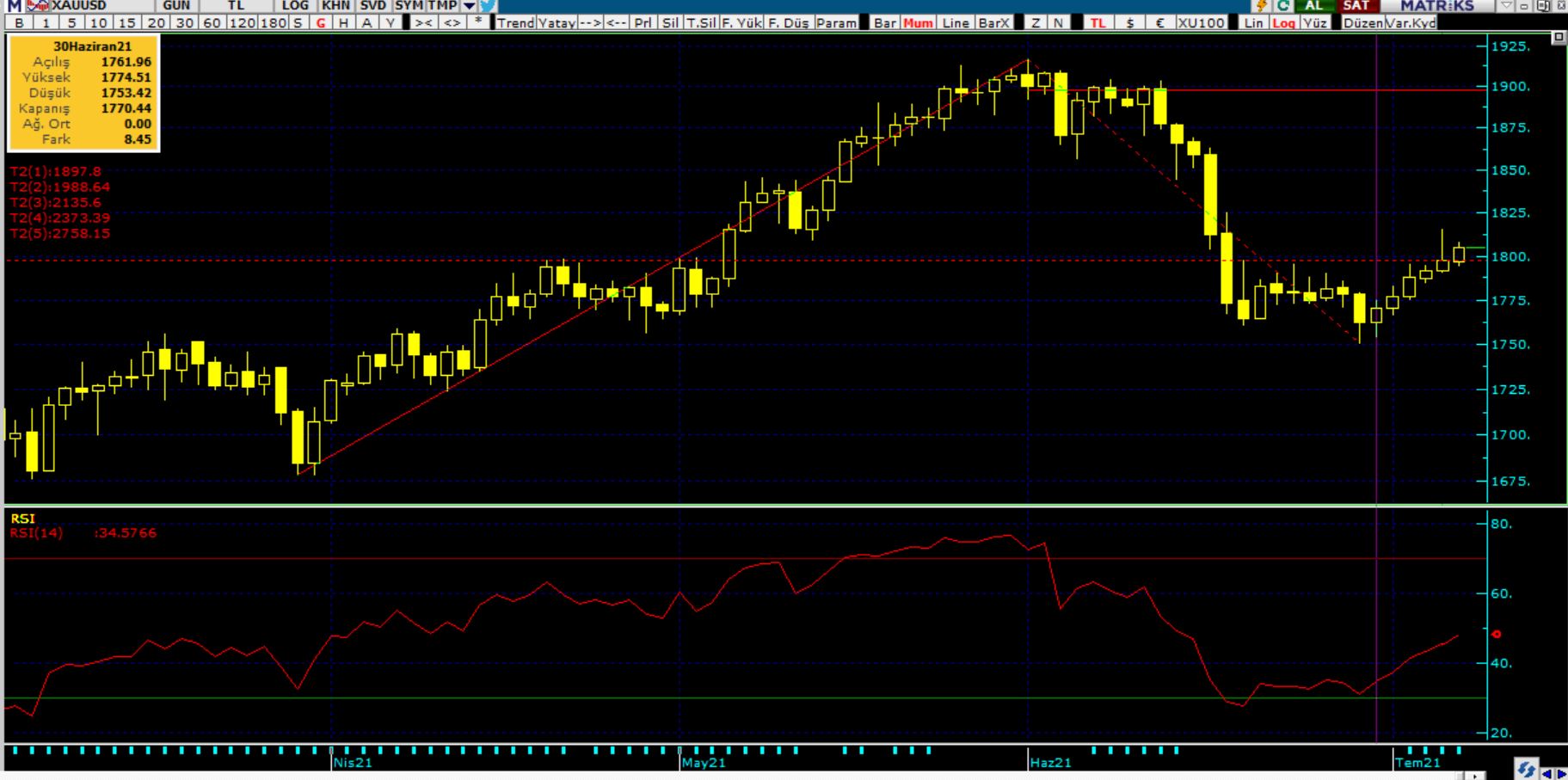The width and height of the screenshot is (1568, 780).
Task: Select the 5 minute period
Action: point(72,23)
